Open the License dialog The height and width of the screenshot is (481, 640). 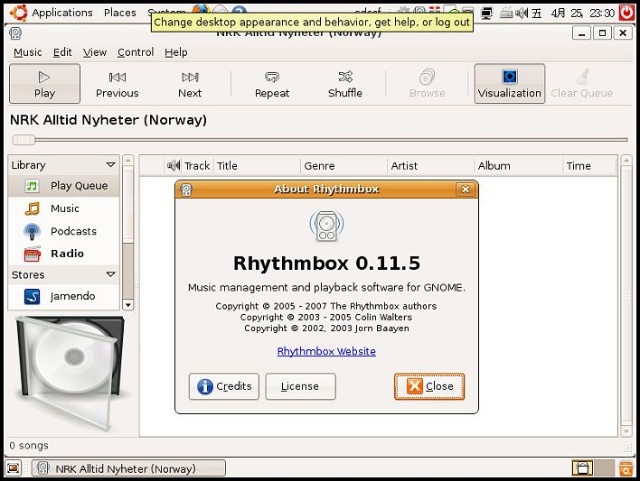click(300, 386)
